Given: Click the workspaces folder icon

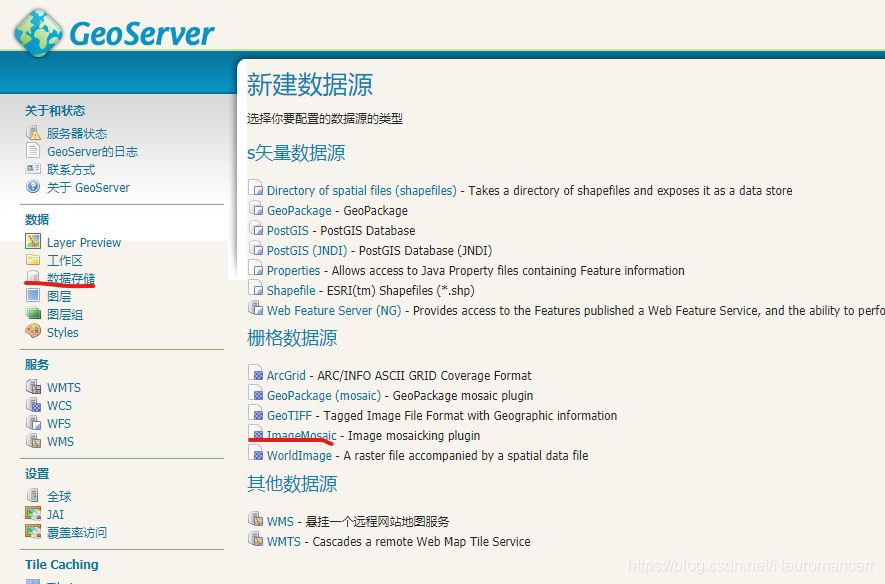Looking at the screenshot, I should [33, 260].
